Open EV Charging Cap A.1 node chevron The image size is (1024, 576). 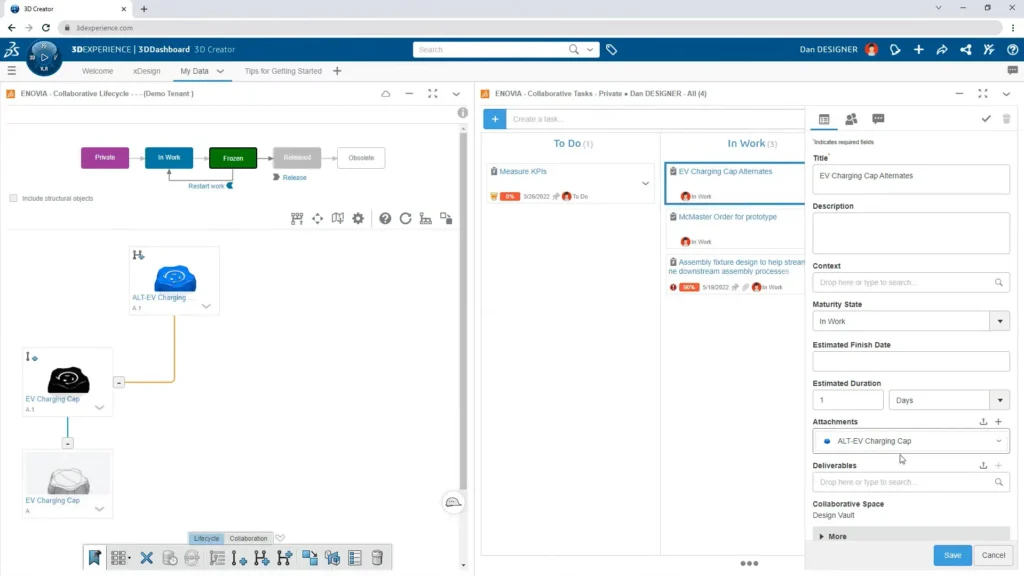point(99,408)
